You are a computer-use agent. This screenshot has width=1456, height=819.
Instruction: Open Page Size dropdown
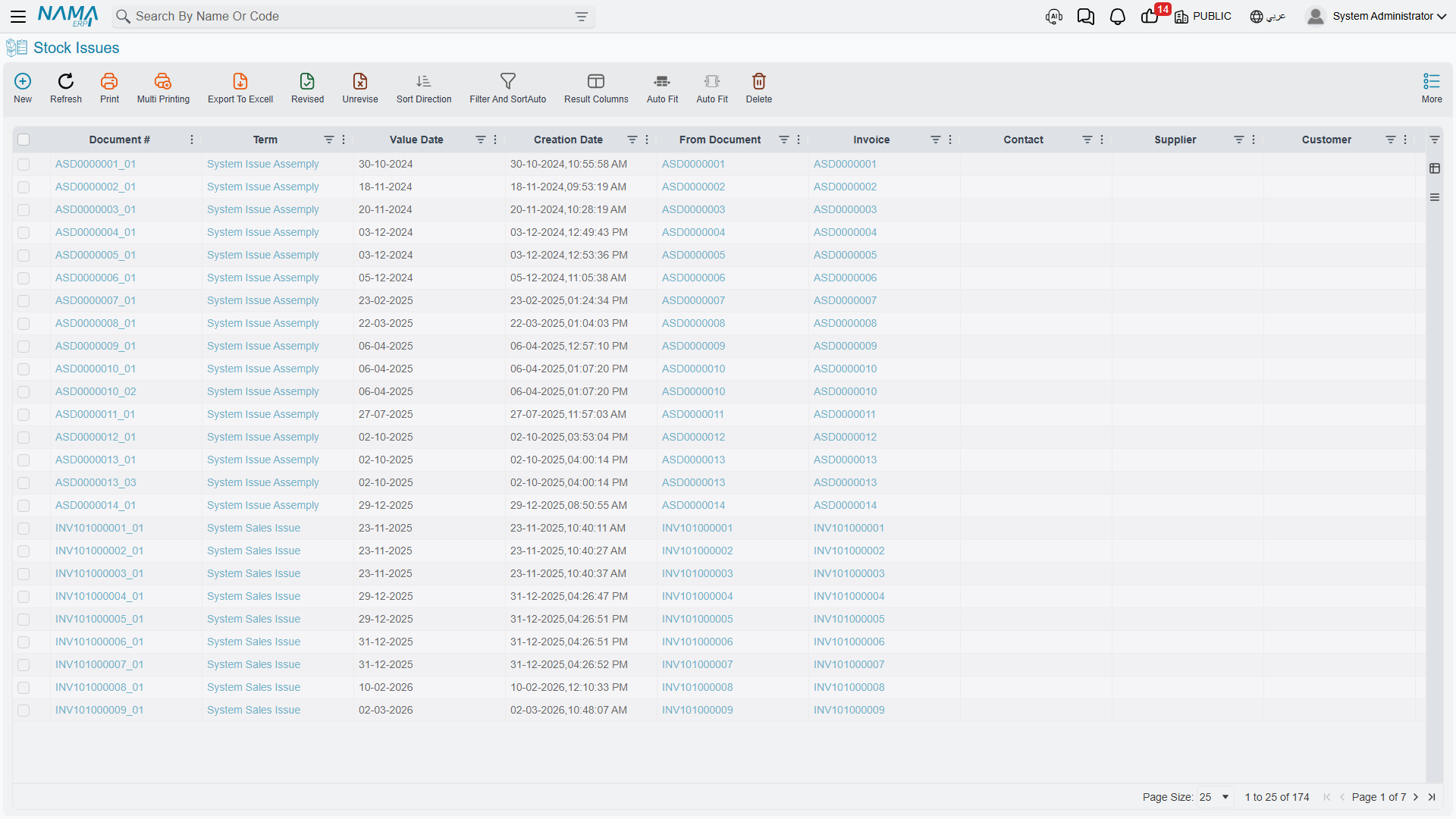pos(1214,797)
